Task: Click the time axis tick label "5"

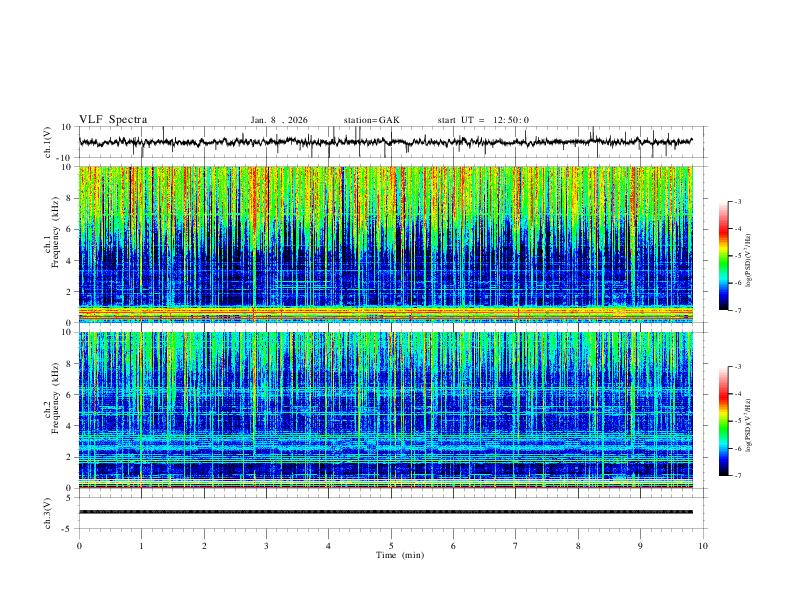Action: (x=391, y=546)
